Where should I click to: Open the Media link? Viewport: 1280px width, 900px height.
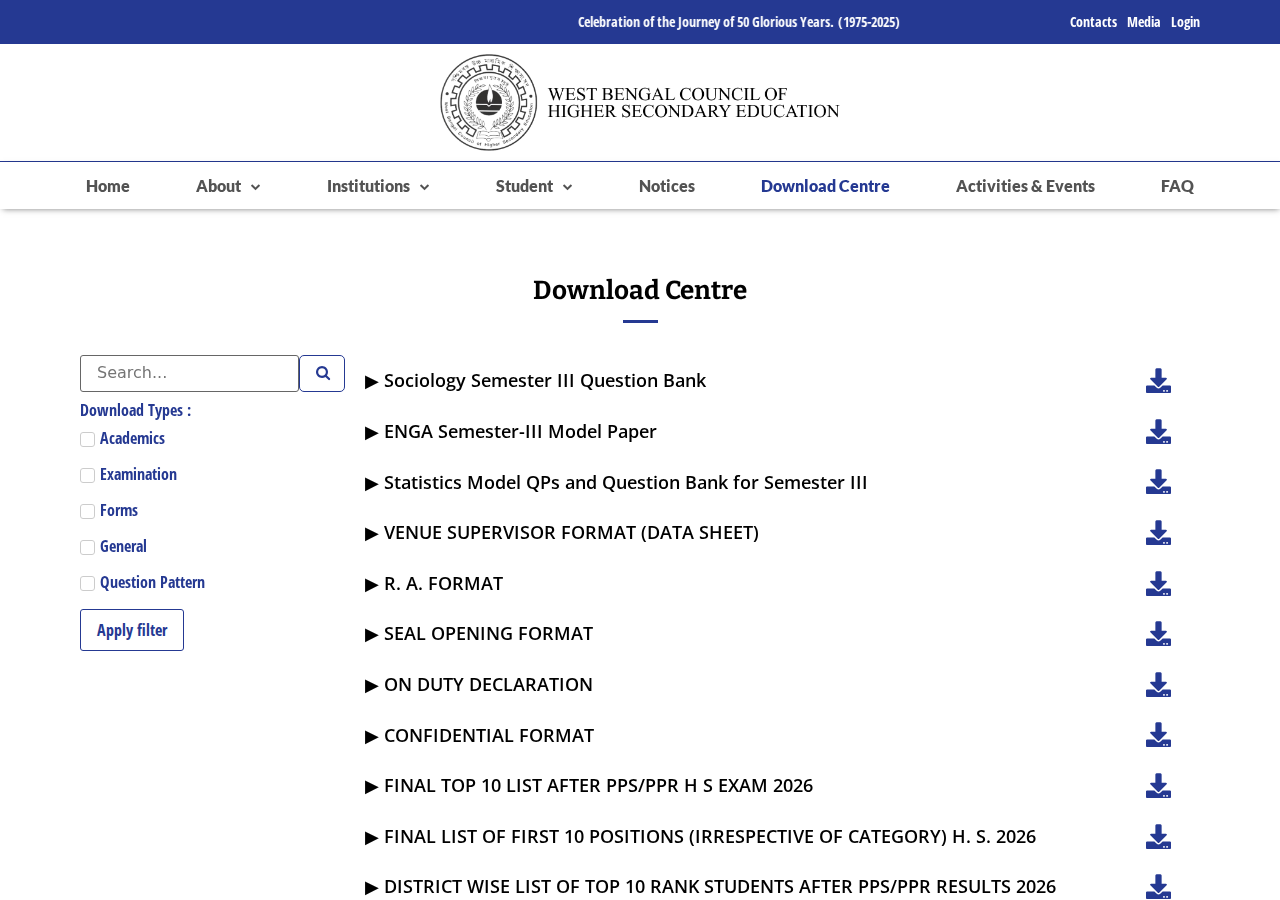(x=1144, y=22)
